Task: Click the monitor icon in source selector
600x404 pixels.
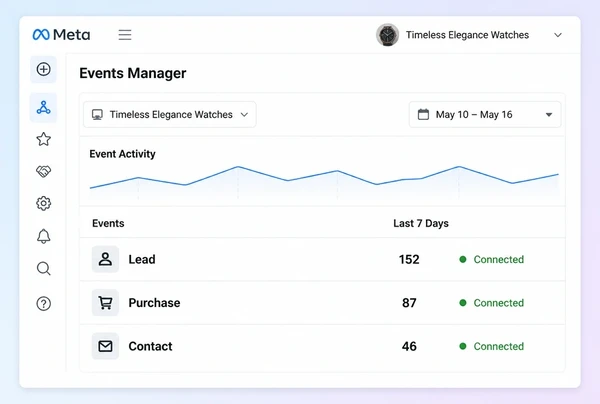Action: pyautogui.click(x=97, y=115)
